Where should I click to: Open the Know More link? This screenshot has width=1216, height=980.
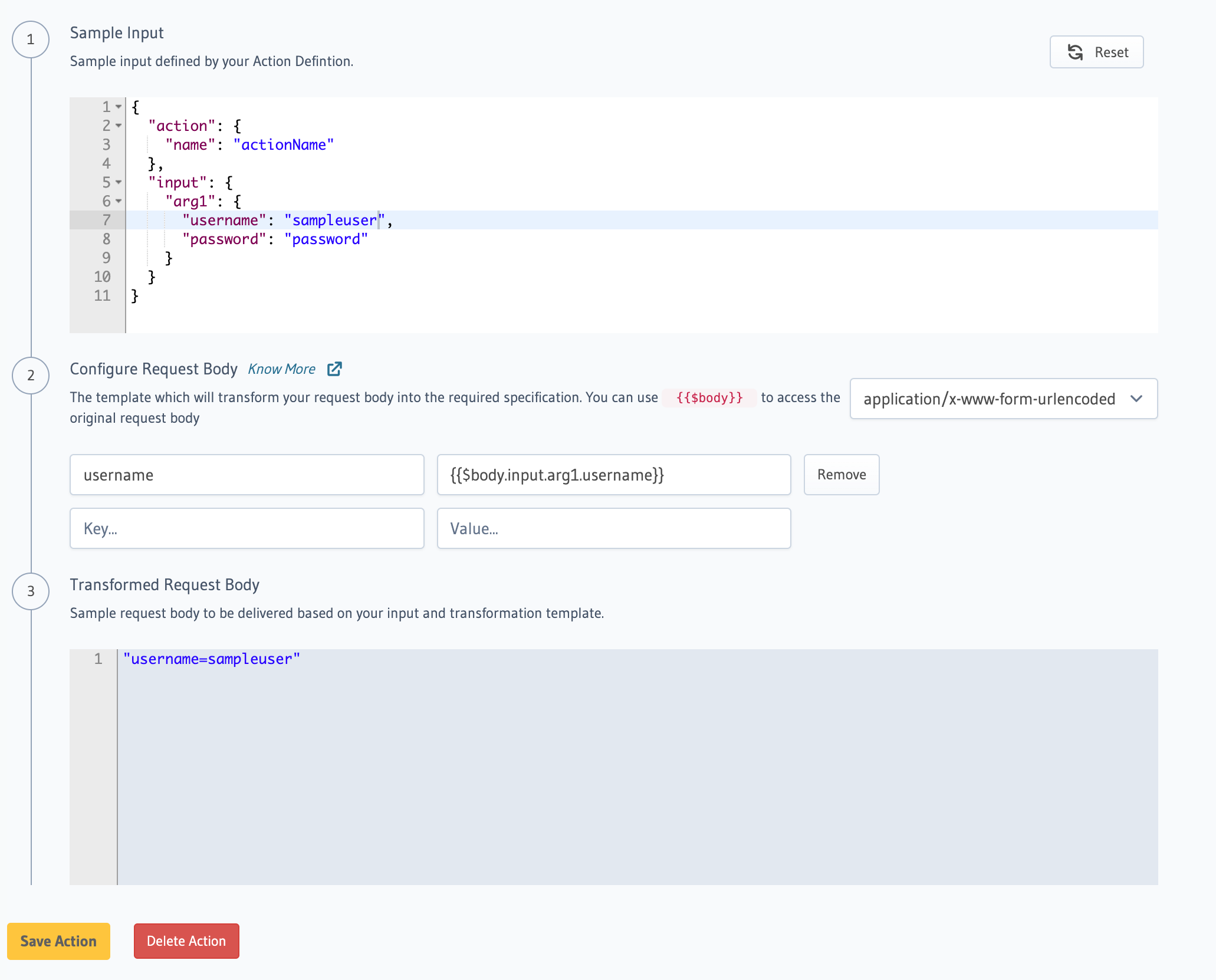(282, 369)
